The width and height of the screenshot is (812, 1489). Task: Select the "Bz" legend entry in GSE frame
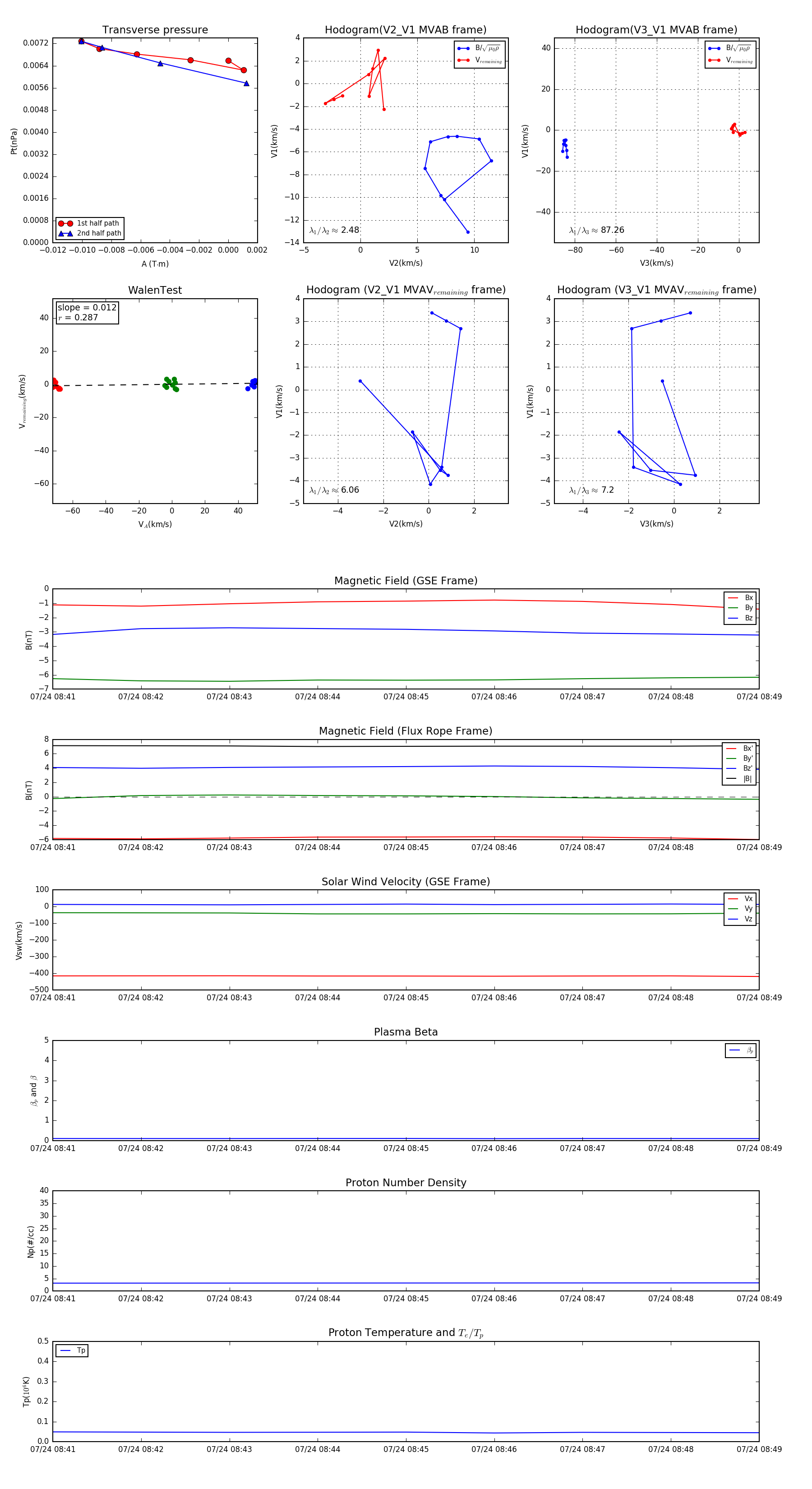point(740,618)
